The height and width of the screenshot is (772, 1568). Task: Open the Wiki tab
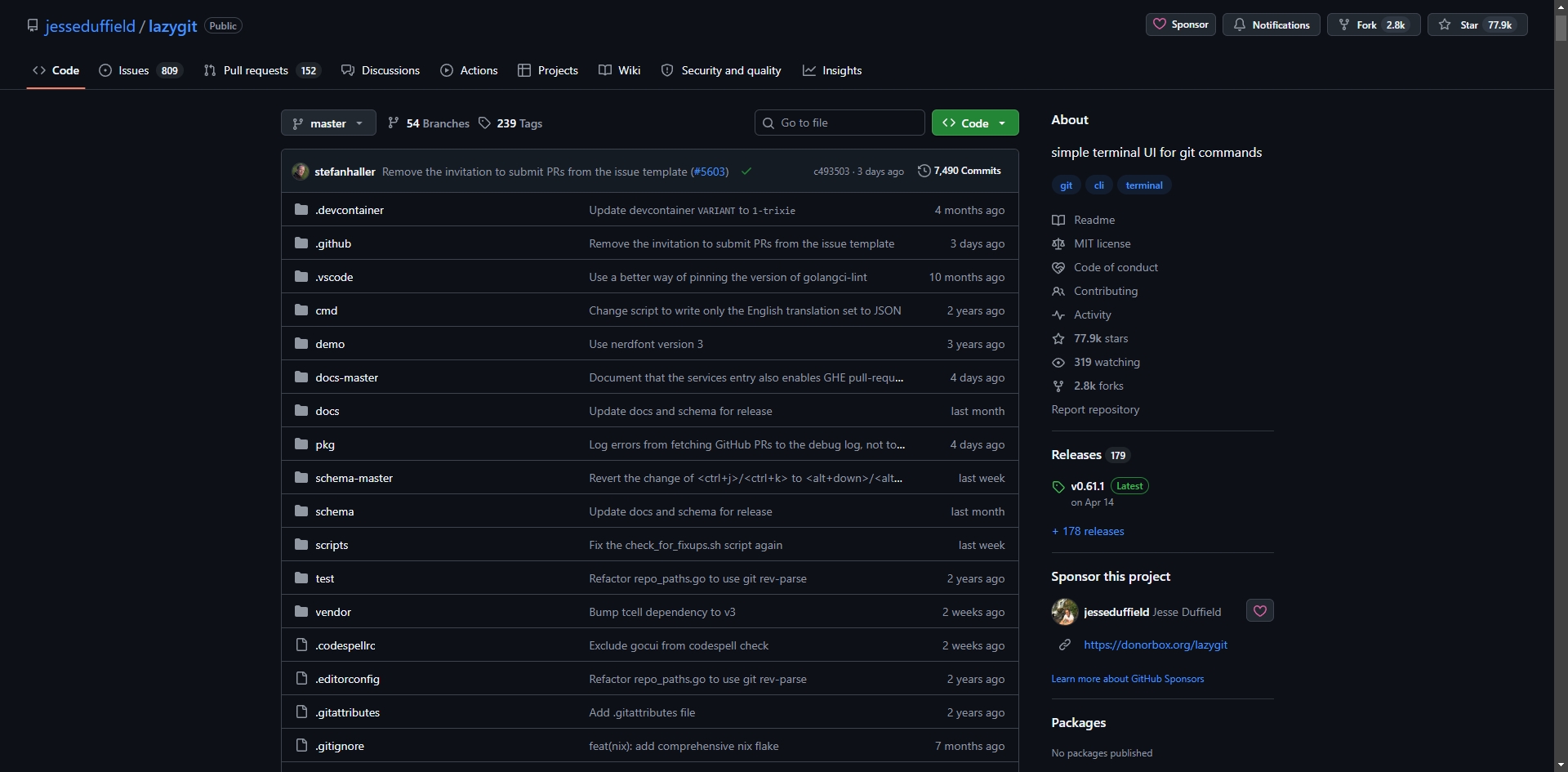(620, 71)
